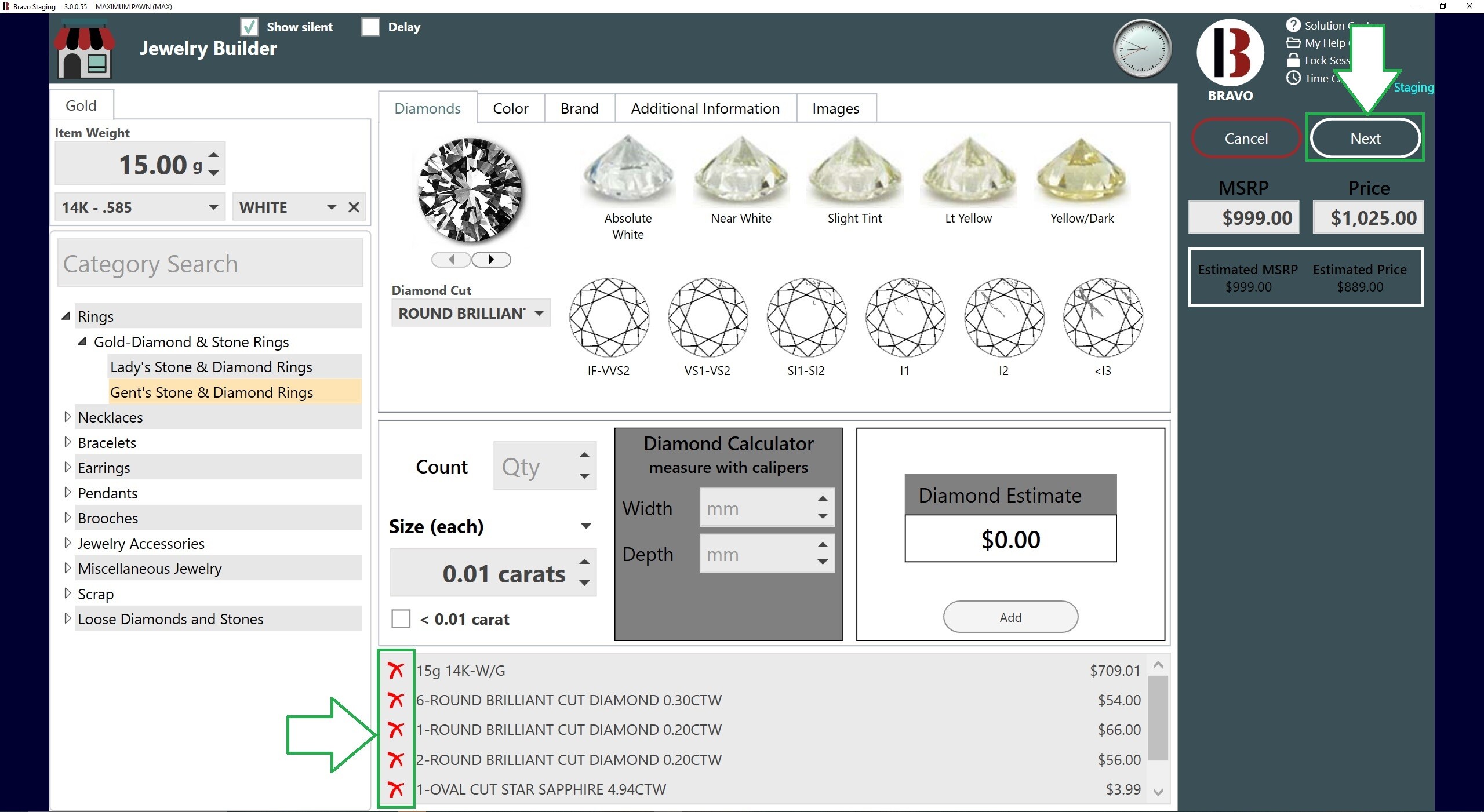This screenshot has width=1484, height=812.
Task: Click the Category Search field
Action: 210,264
